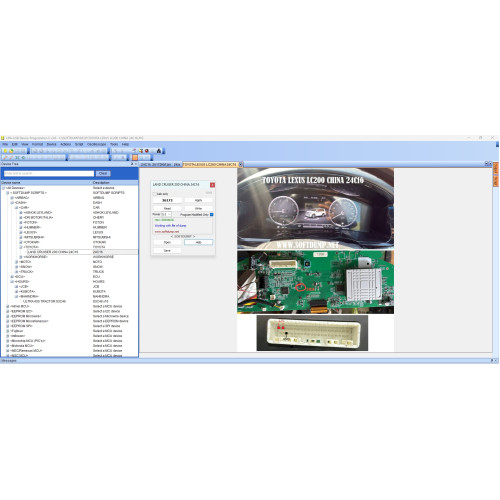Open the Script menu

tap(79, 144)
